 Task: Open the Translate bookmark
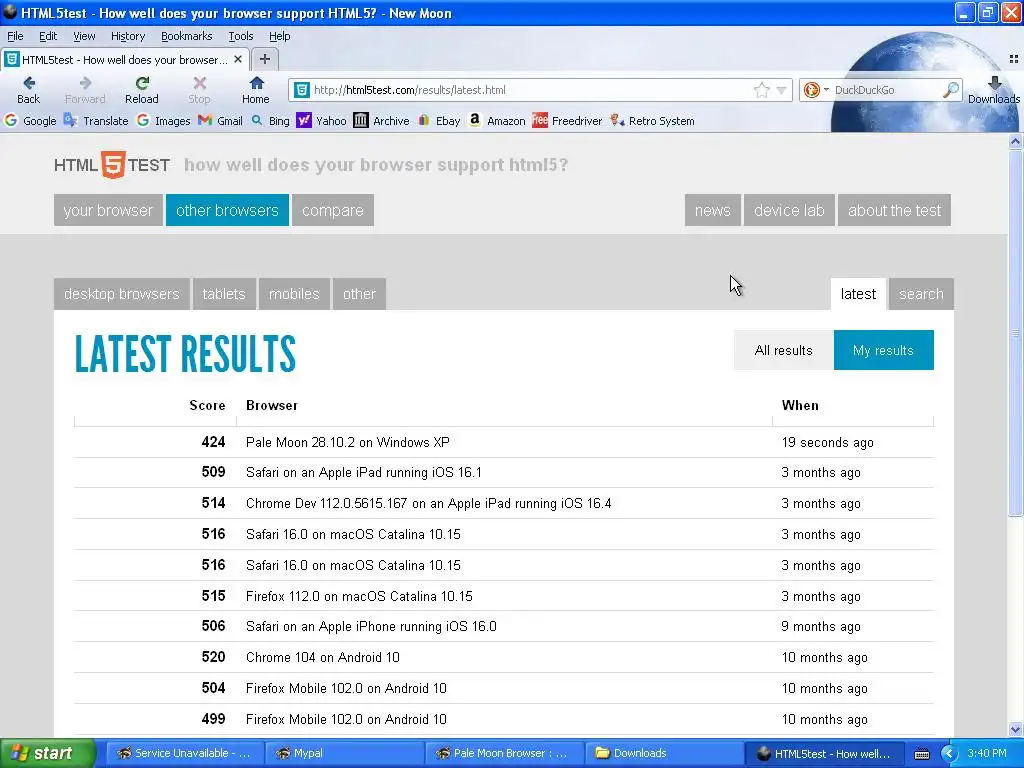click(x=96, y=121)
